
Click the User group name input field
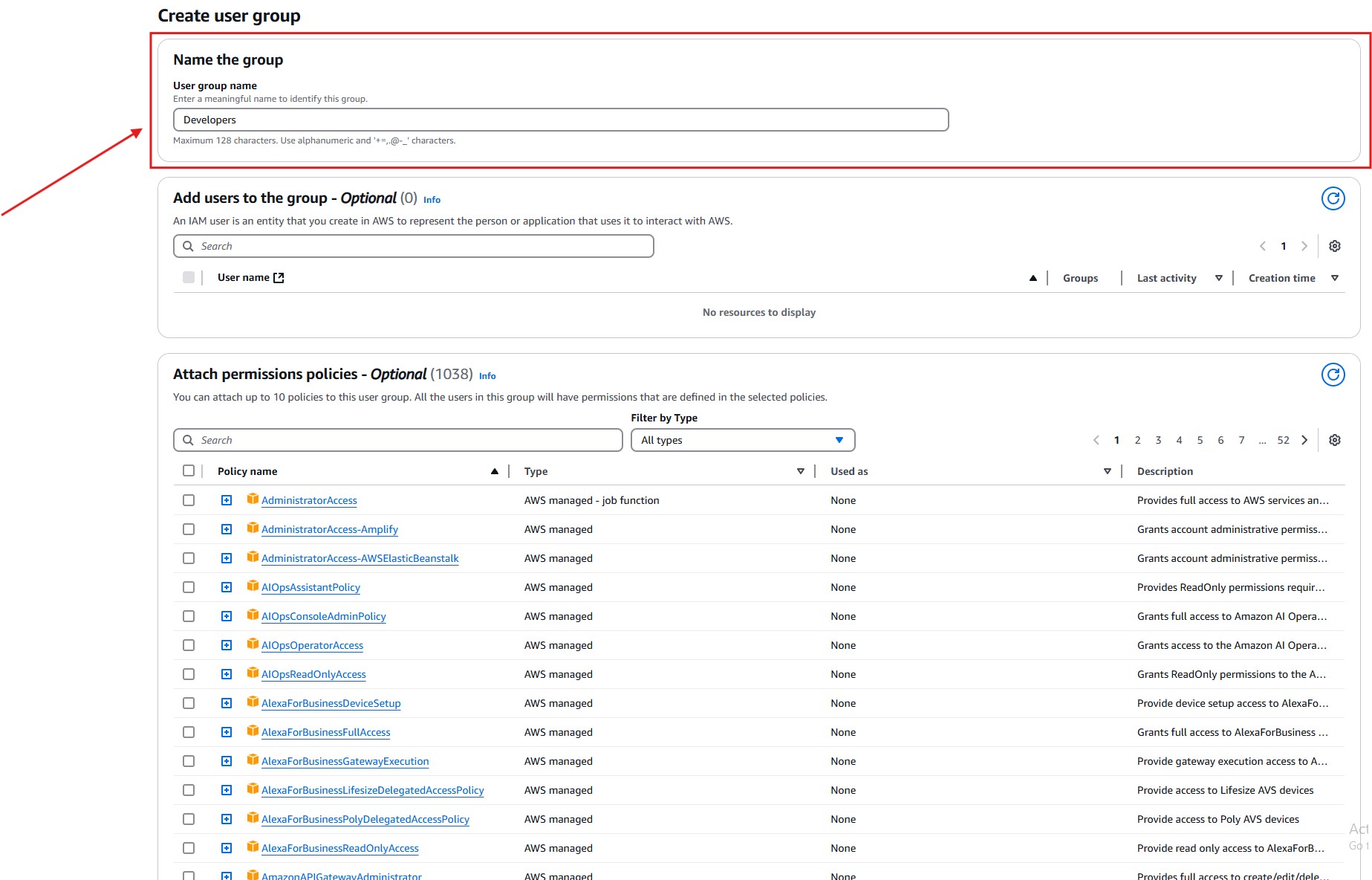[x=560, y=120]
